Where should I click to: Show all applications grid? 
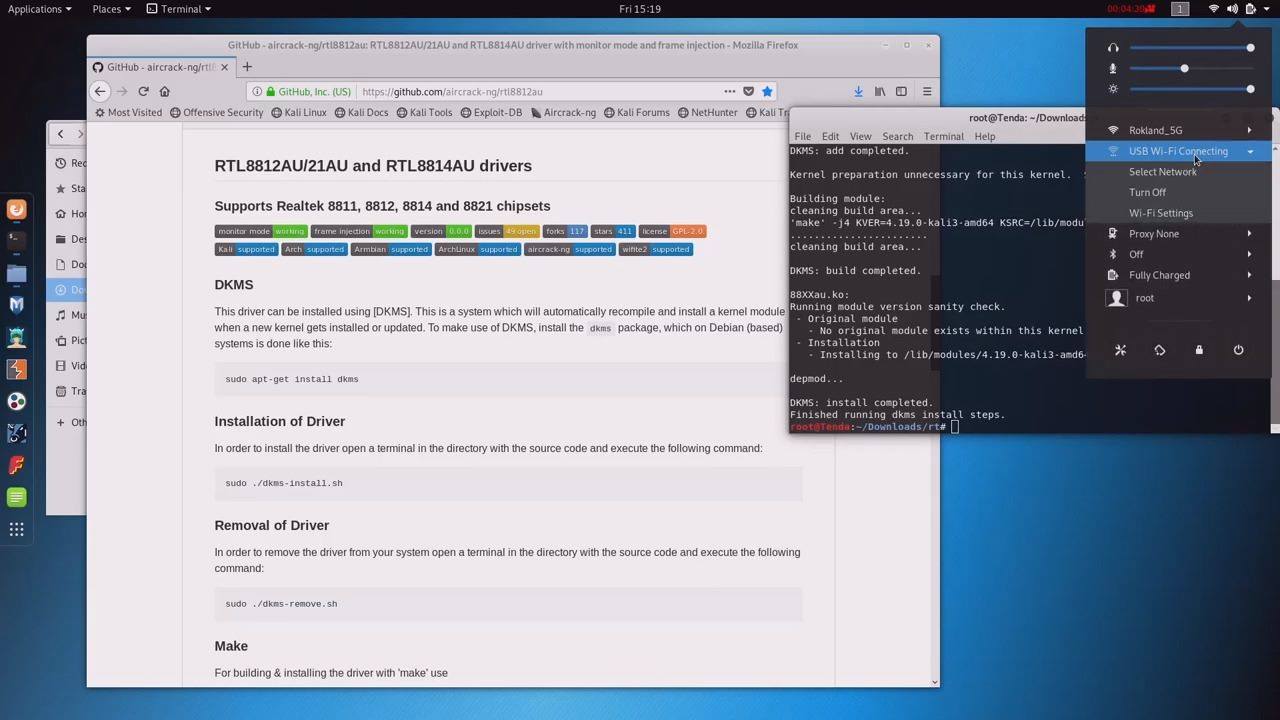[x=16, y=530]
